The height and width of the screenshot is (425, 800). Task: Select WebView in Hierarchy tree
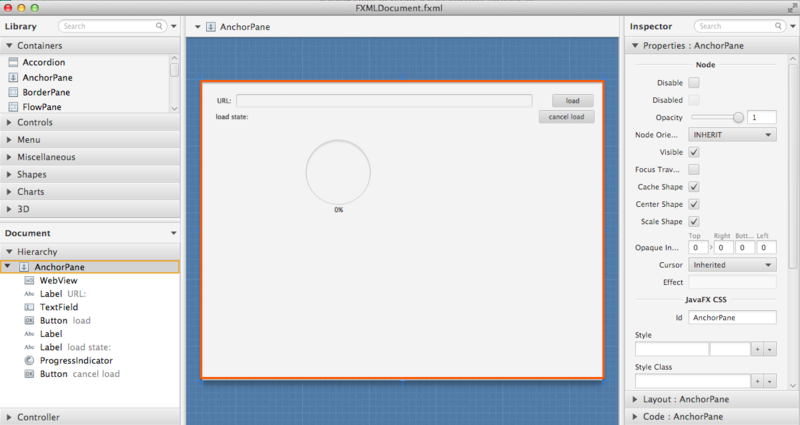click(x=59, y=281)
